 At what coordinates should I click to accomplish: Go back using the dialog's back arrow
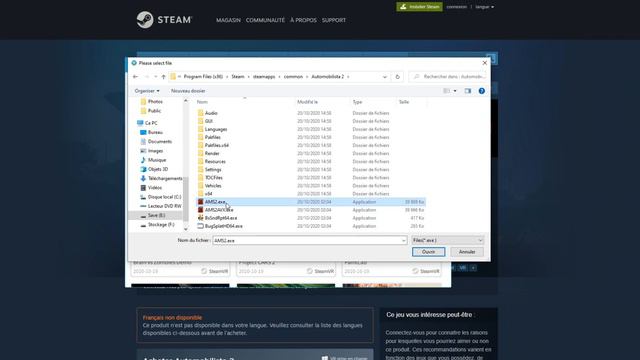coord(136,77)
